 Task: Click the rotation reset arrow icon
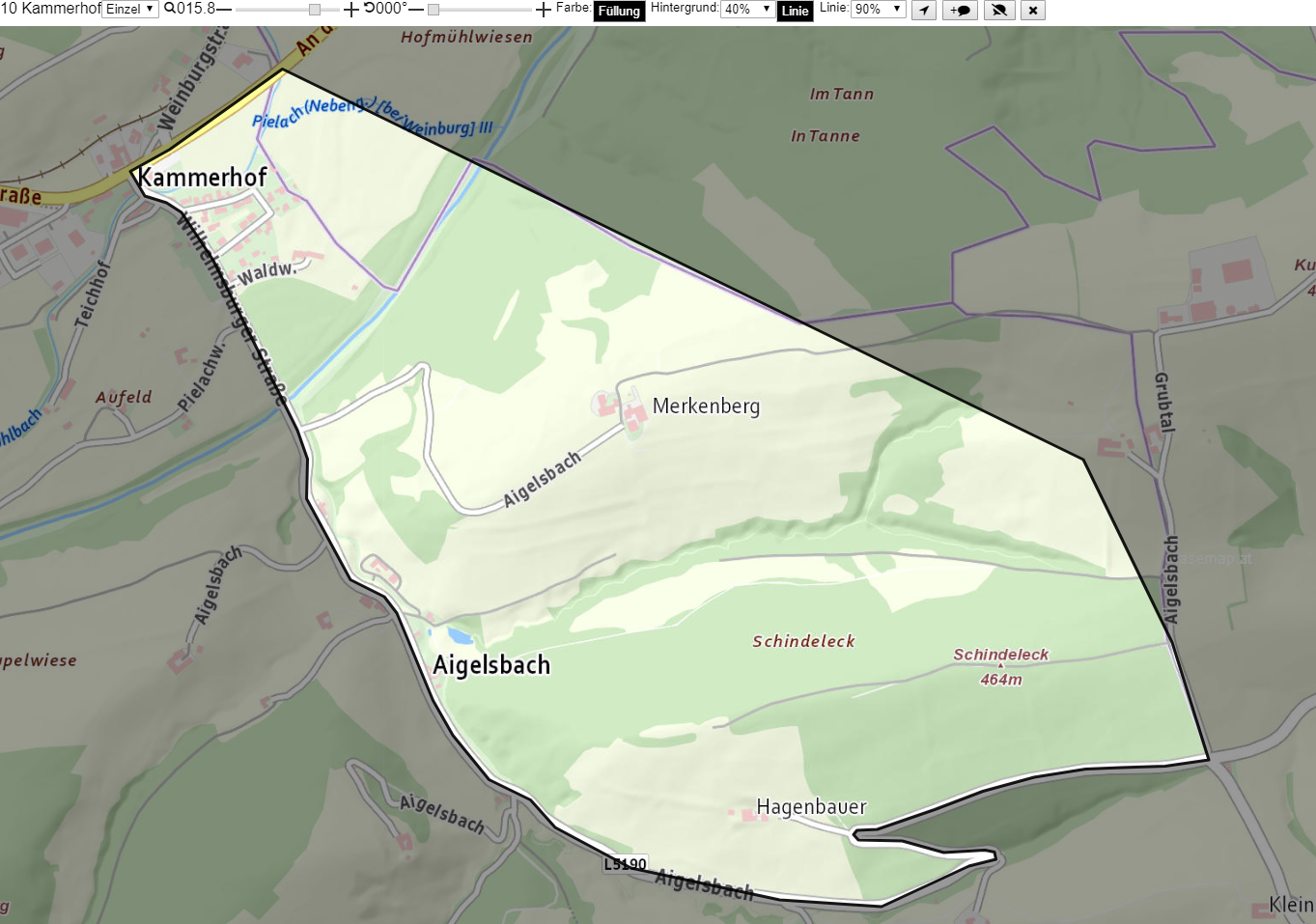pyautogui.click(x=369, y=8)
